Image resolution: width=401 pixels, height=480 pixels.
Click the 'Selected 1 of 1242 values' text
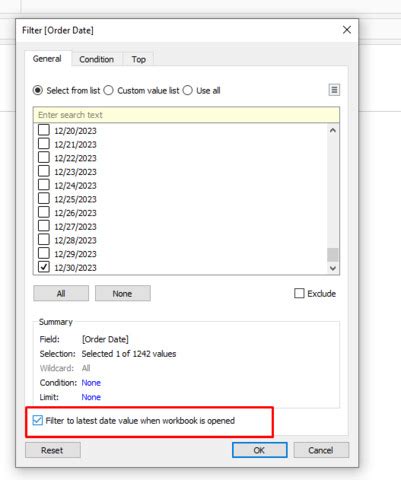pos(129,354)
